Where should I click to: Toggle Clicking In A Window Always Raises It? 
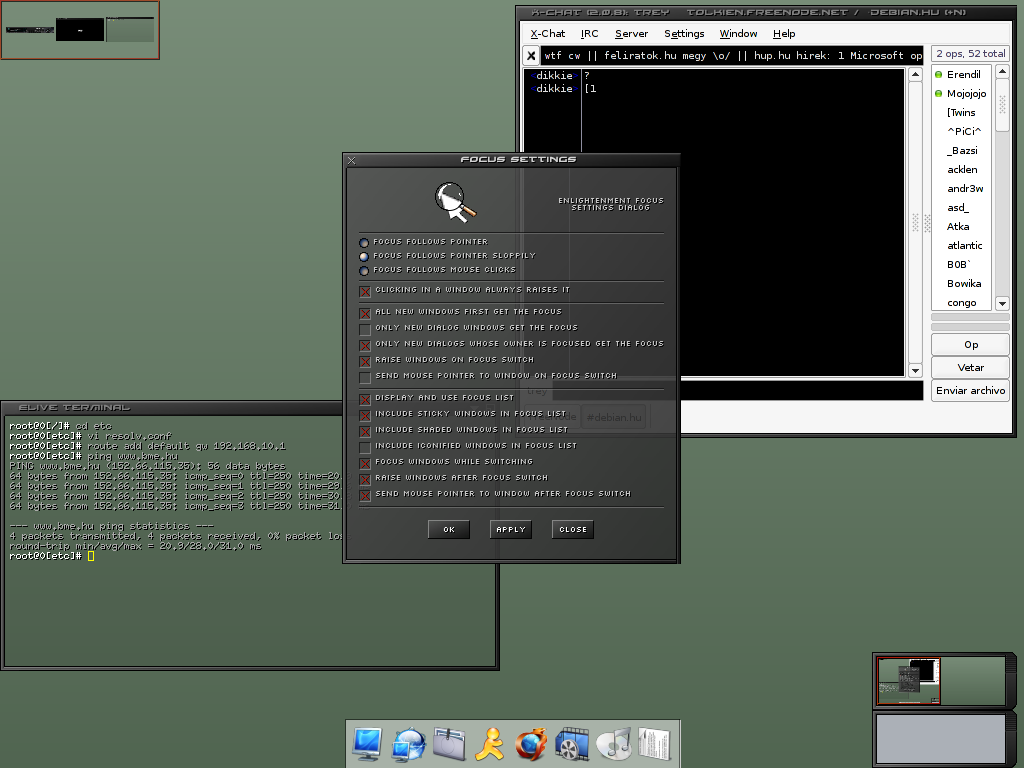(x=365, y=291)
